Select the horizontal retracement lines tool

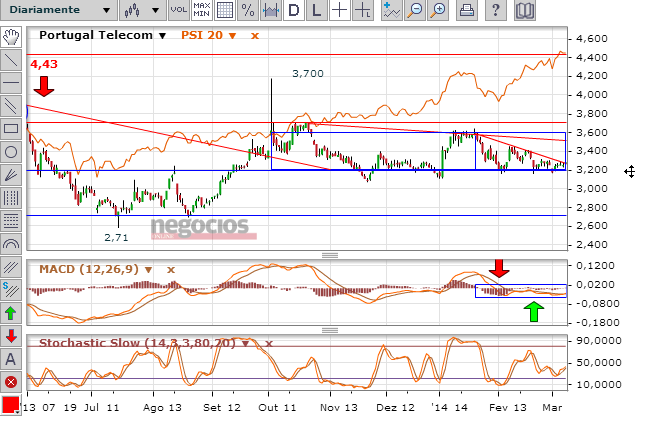11,222
